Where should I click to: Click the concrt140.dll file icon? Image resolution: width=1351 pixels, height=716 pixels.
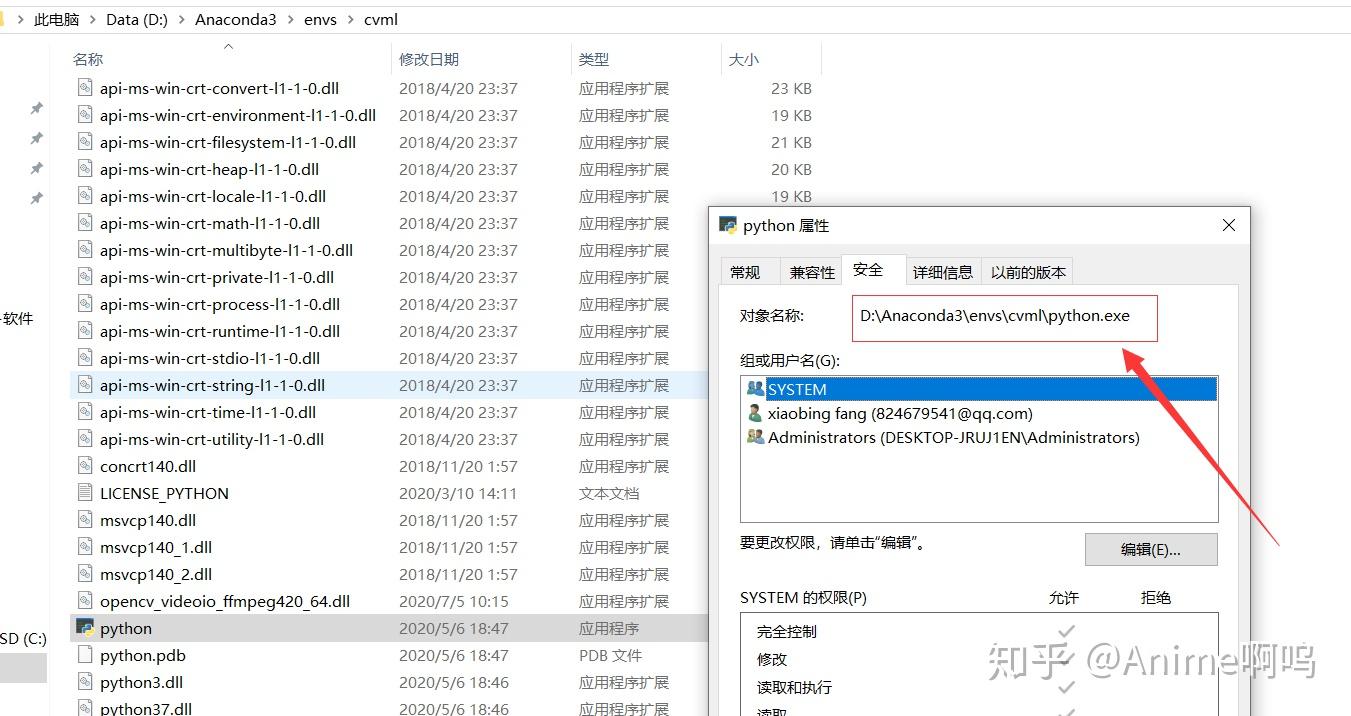pyautogui.click(x=85, y=466)
